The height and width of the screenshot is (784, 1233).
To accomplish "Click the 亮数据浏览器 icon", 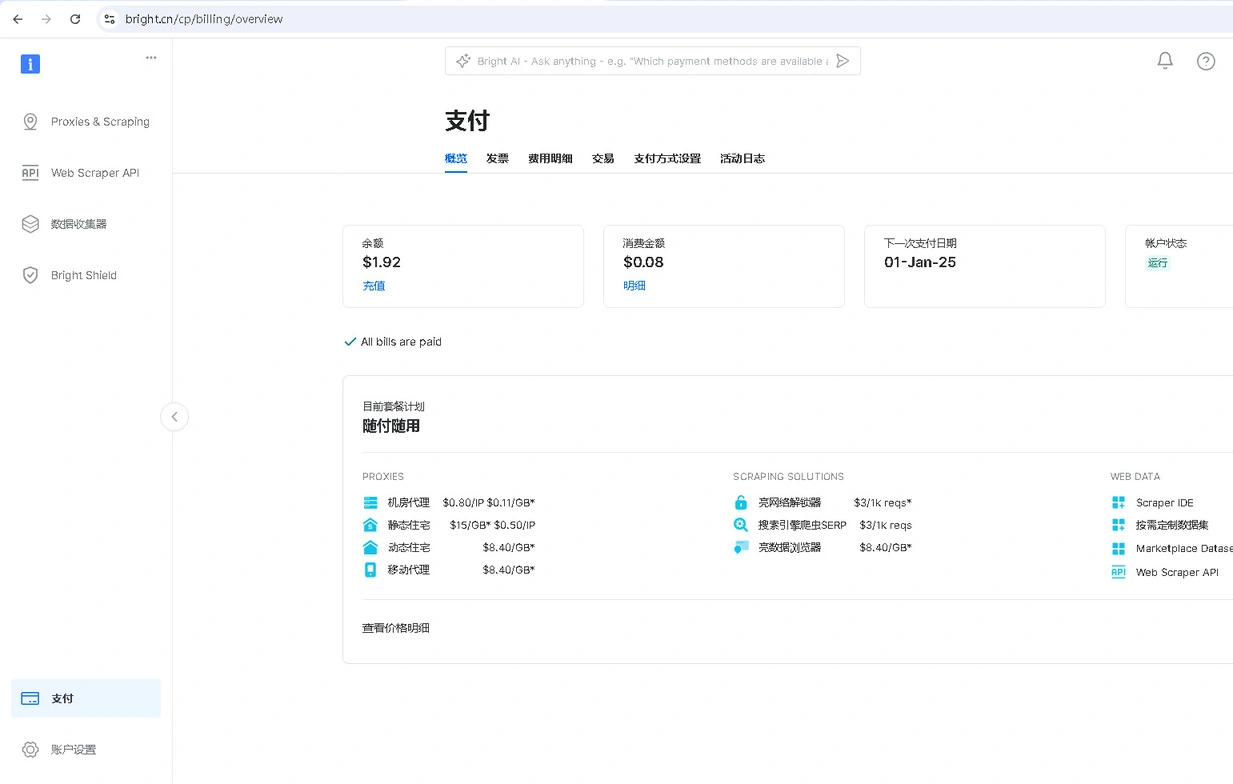I will coord(741,547).
